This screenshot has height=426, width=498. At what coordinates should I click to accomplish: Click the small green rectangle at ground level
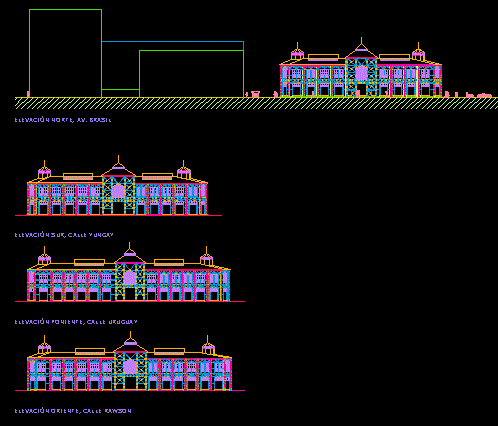pyautogui.click(x=120, y=93)
